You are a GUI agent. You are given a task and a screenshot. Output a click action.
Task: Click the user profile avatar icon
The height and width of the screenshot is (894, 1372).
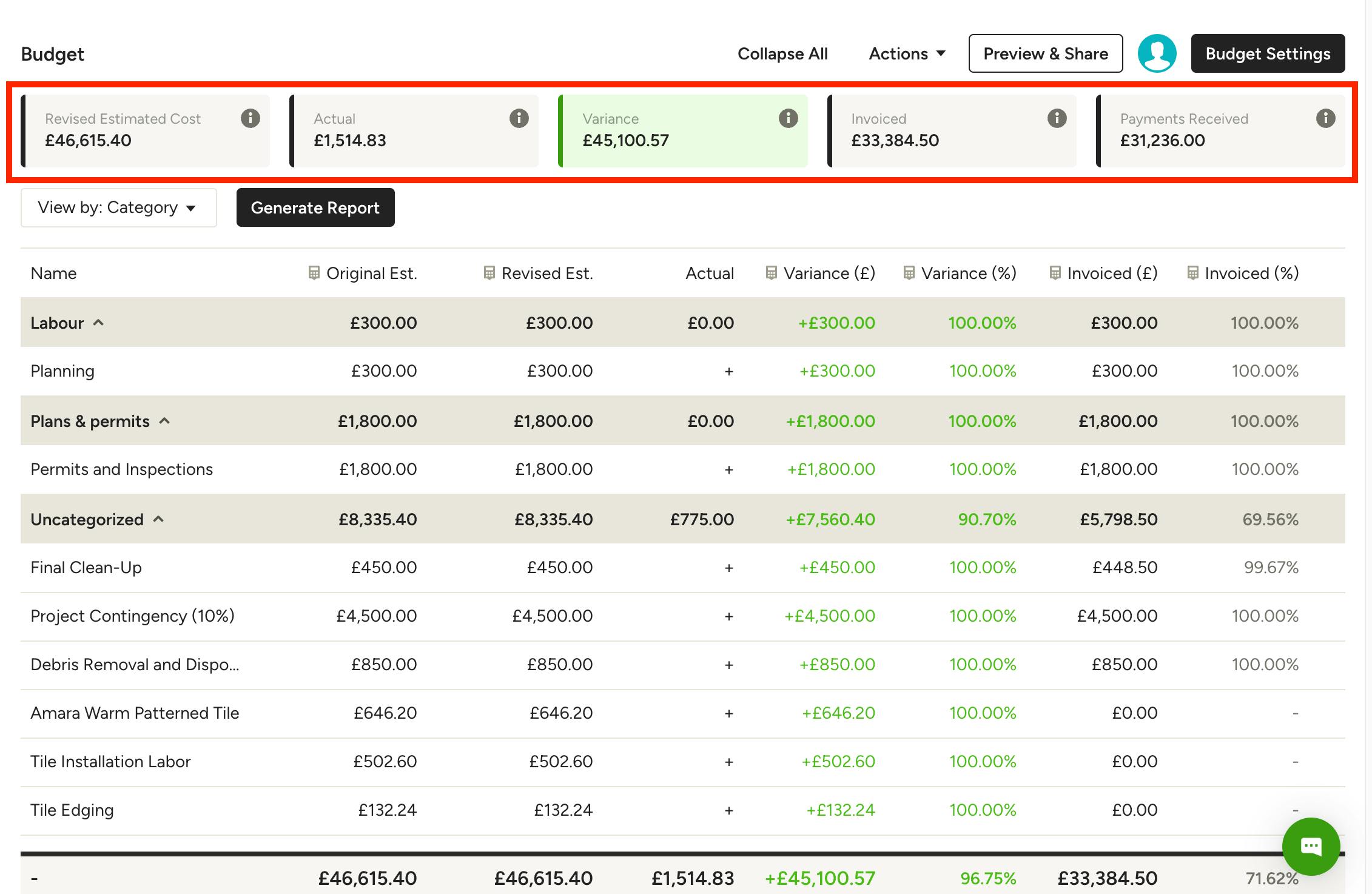pos(1157,53)
